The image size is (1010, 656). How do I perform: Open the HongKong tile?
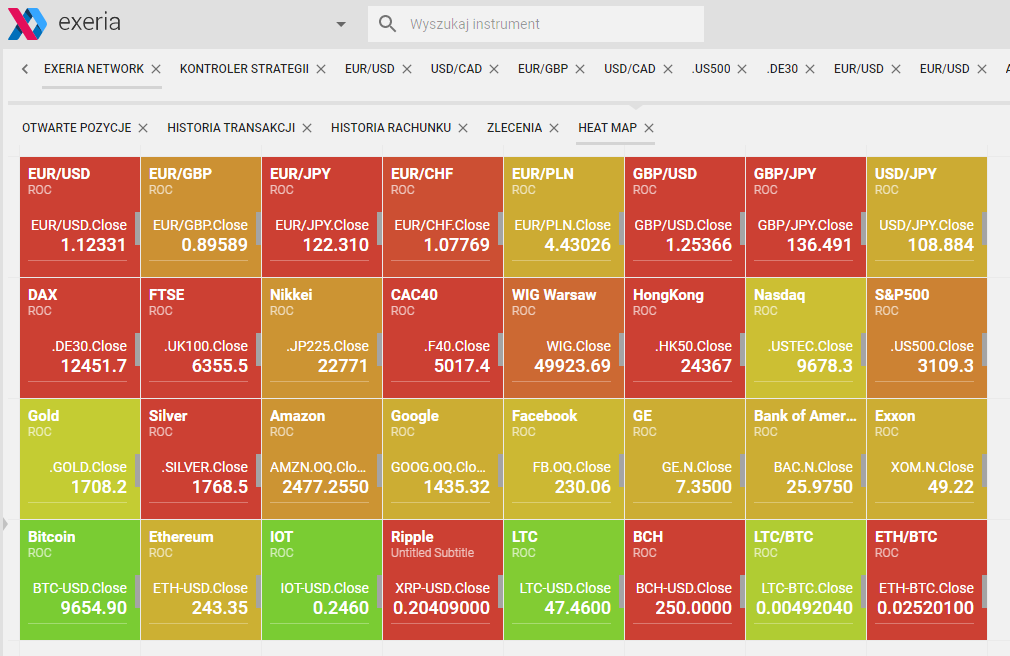pyautogui.click(x=685, y=338)
